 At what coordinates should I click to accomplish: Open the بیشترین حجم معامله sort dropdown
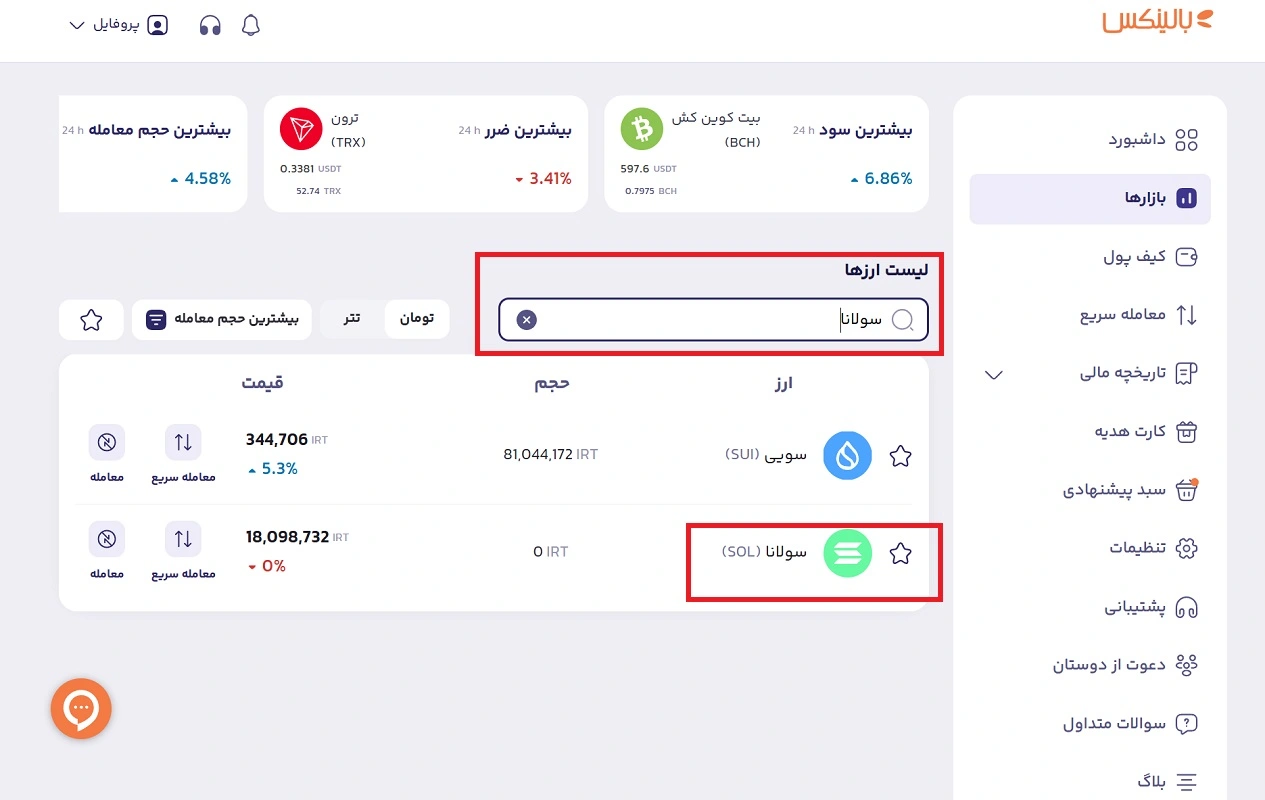pyautogui.click(x=222, y=320)
